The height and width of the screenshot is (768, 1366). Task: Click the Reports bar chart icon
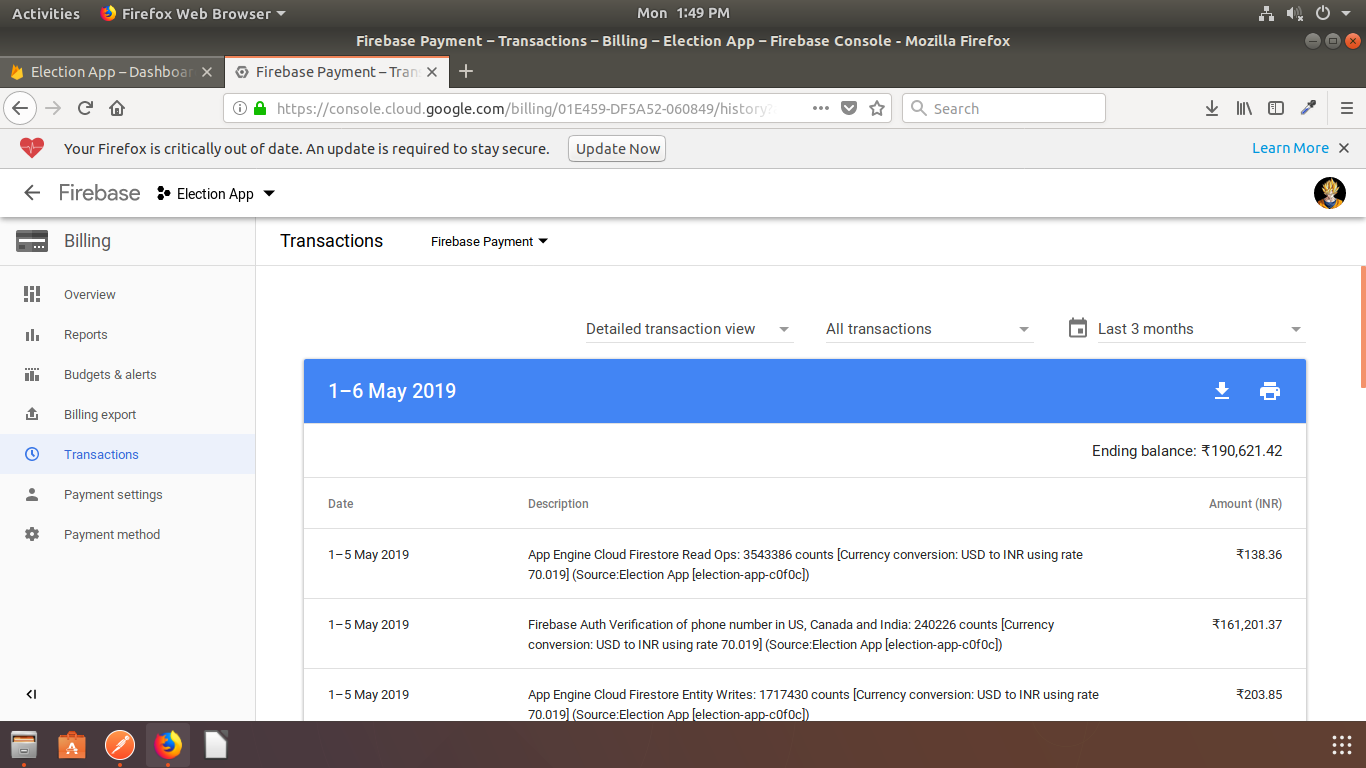tap(32, 335)
